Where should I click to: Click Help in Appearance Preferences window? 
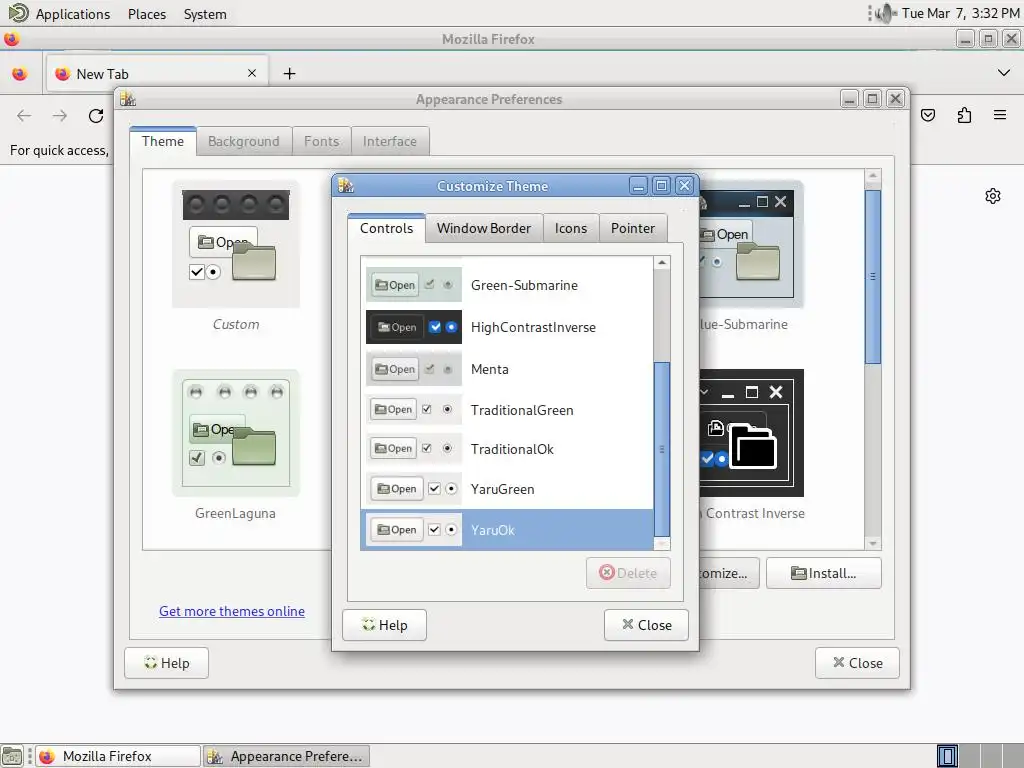click(167, 663)
